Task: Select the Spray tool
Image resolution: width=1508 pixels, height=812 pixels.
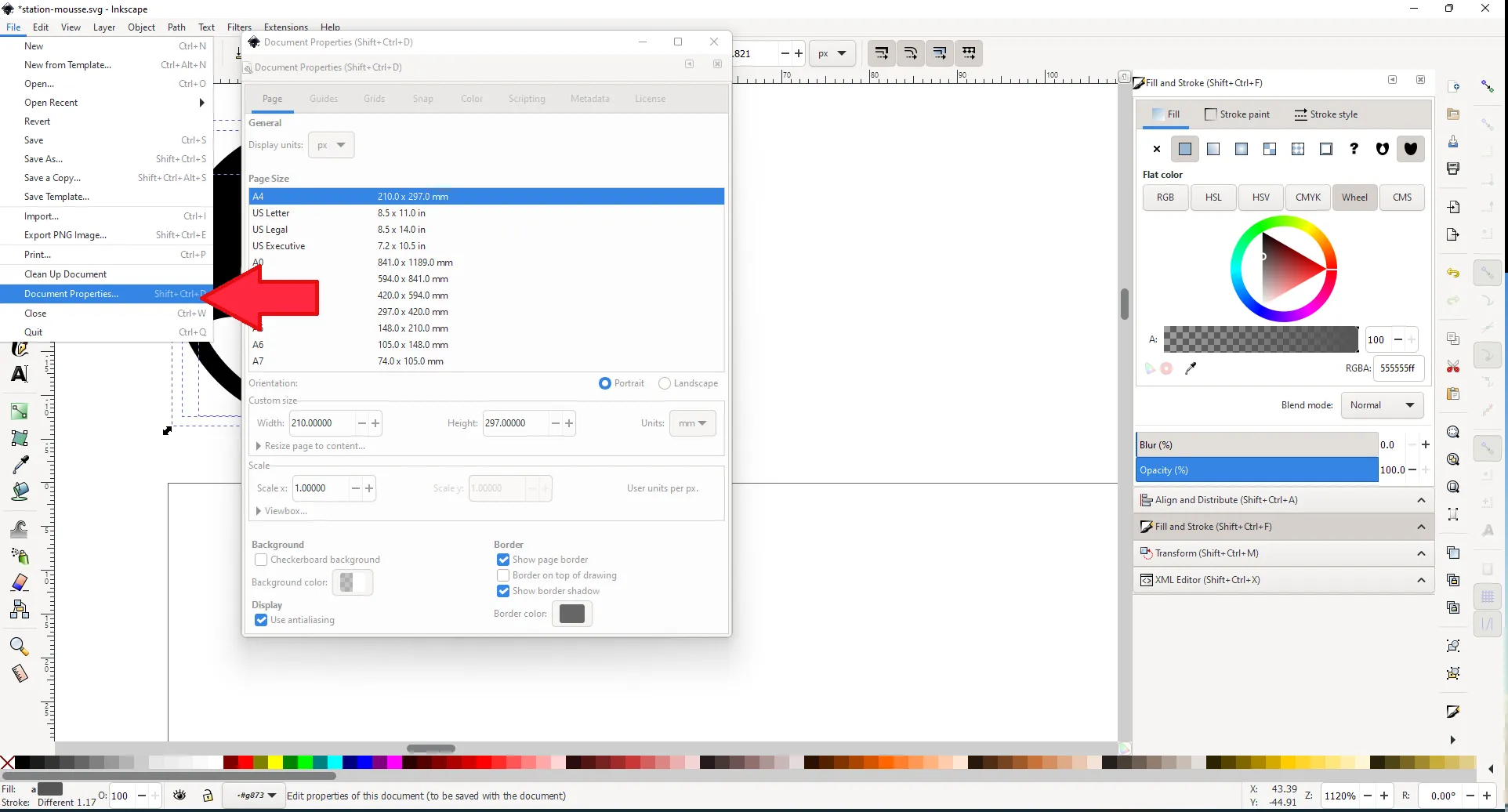Action: (20, 556)
